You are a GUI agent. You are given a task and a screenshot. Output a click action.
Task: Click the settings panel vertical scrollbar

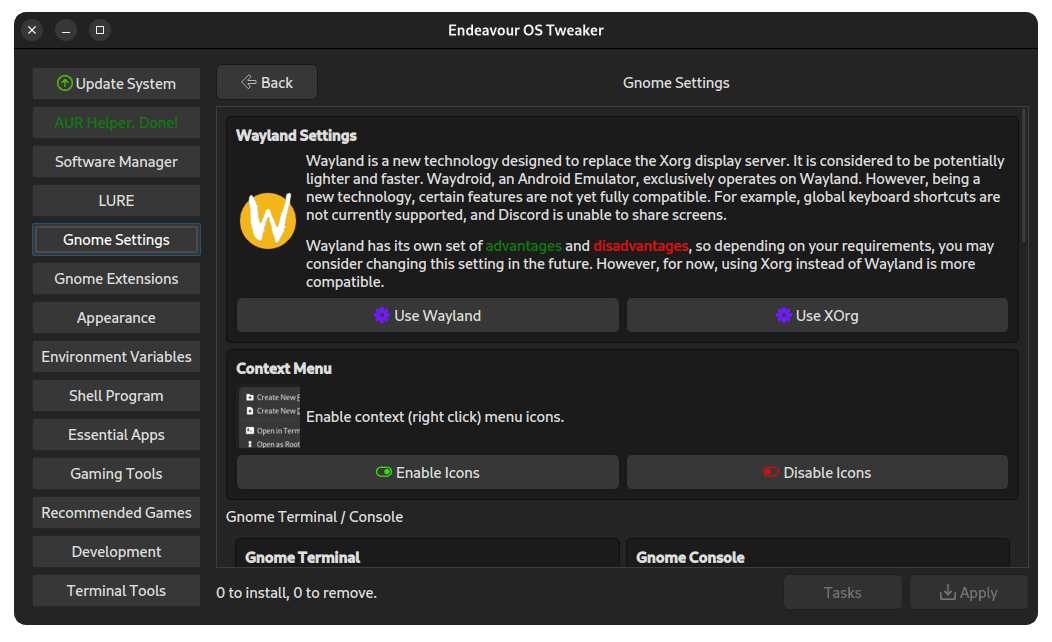click(x=1024, y=176)
